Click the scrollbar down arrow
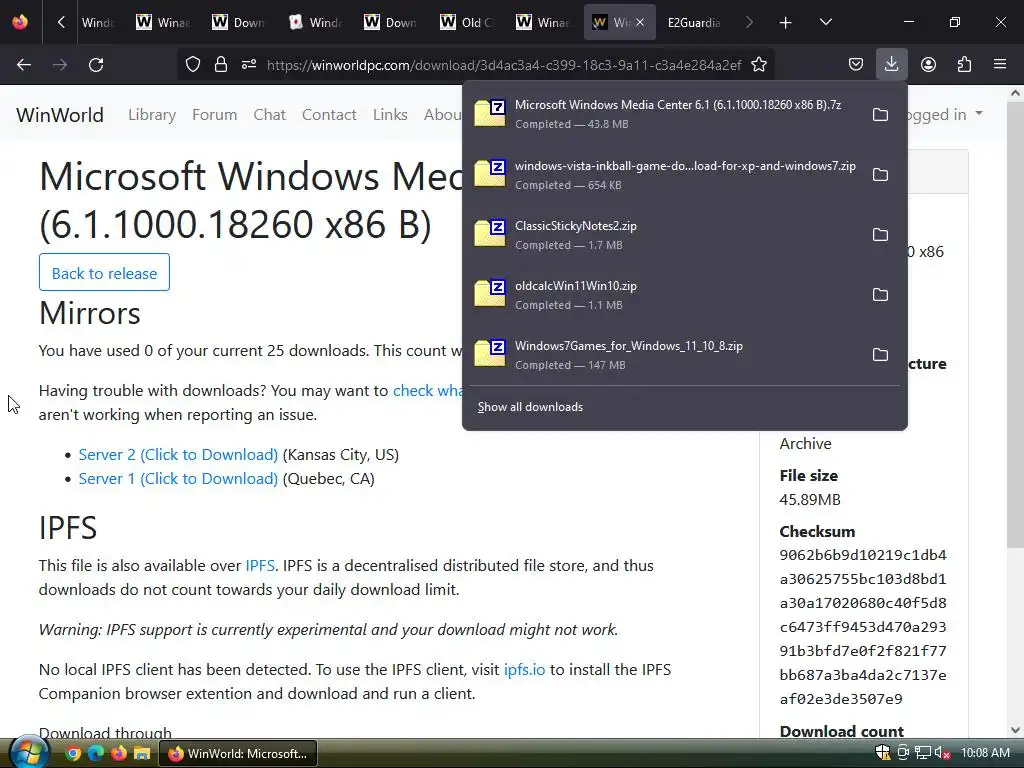The height and width of the screenshot is (768, 1024). pos(1016,730)
